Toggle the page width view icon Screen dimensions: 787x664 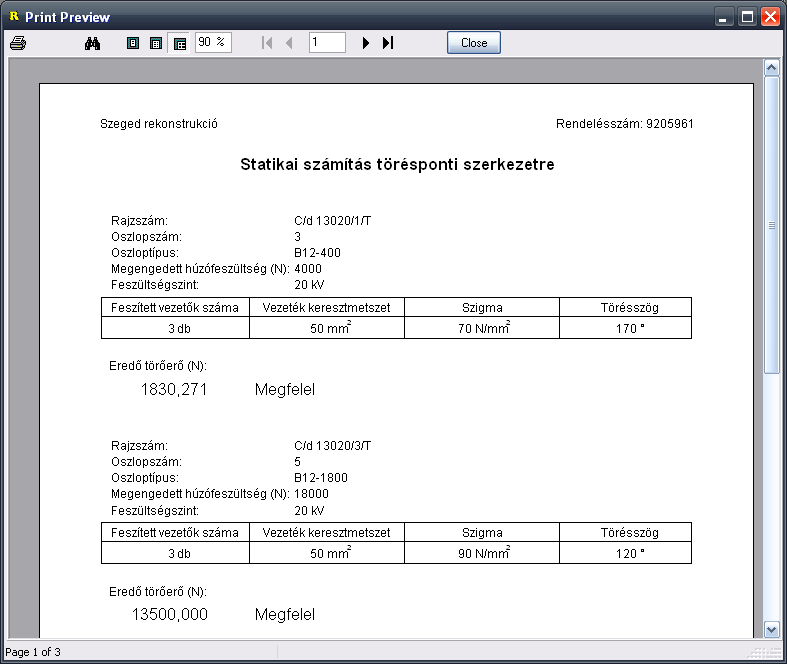pyautogui.click(x=179, y=43)
